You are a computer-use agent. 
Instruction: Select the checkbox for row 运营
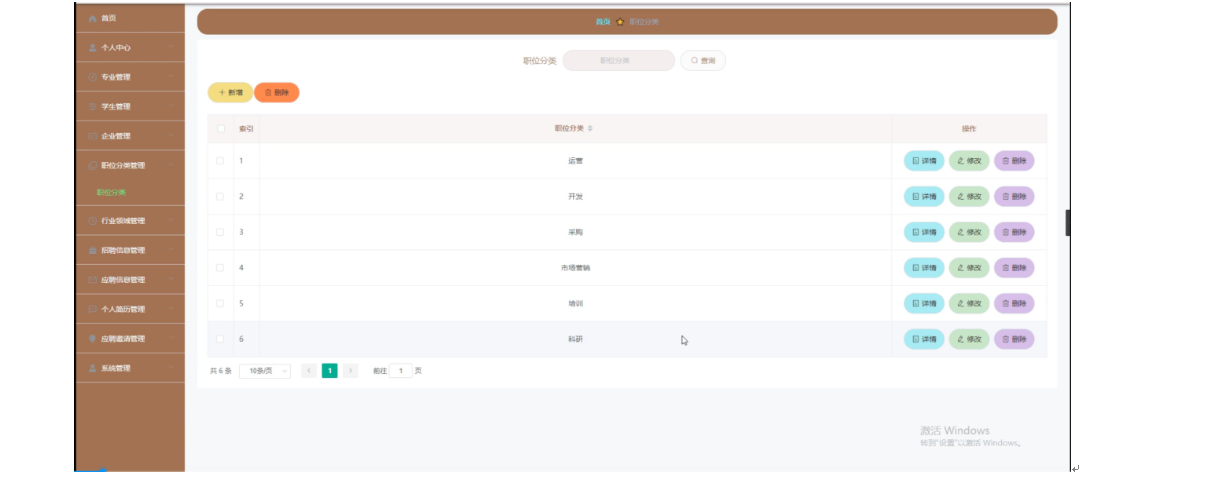220,160
